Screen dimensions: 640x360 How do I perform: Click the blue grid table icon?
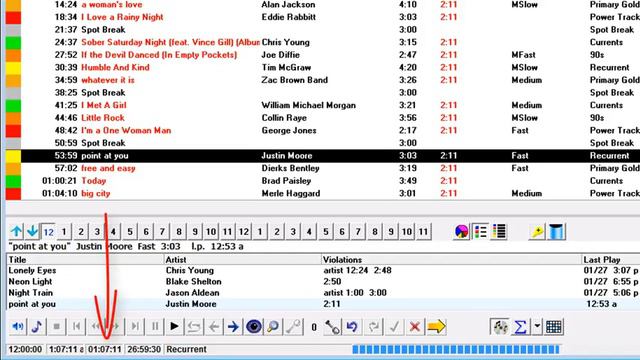(x=554, y=327)
